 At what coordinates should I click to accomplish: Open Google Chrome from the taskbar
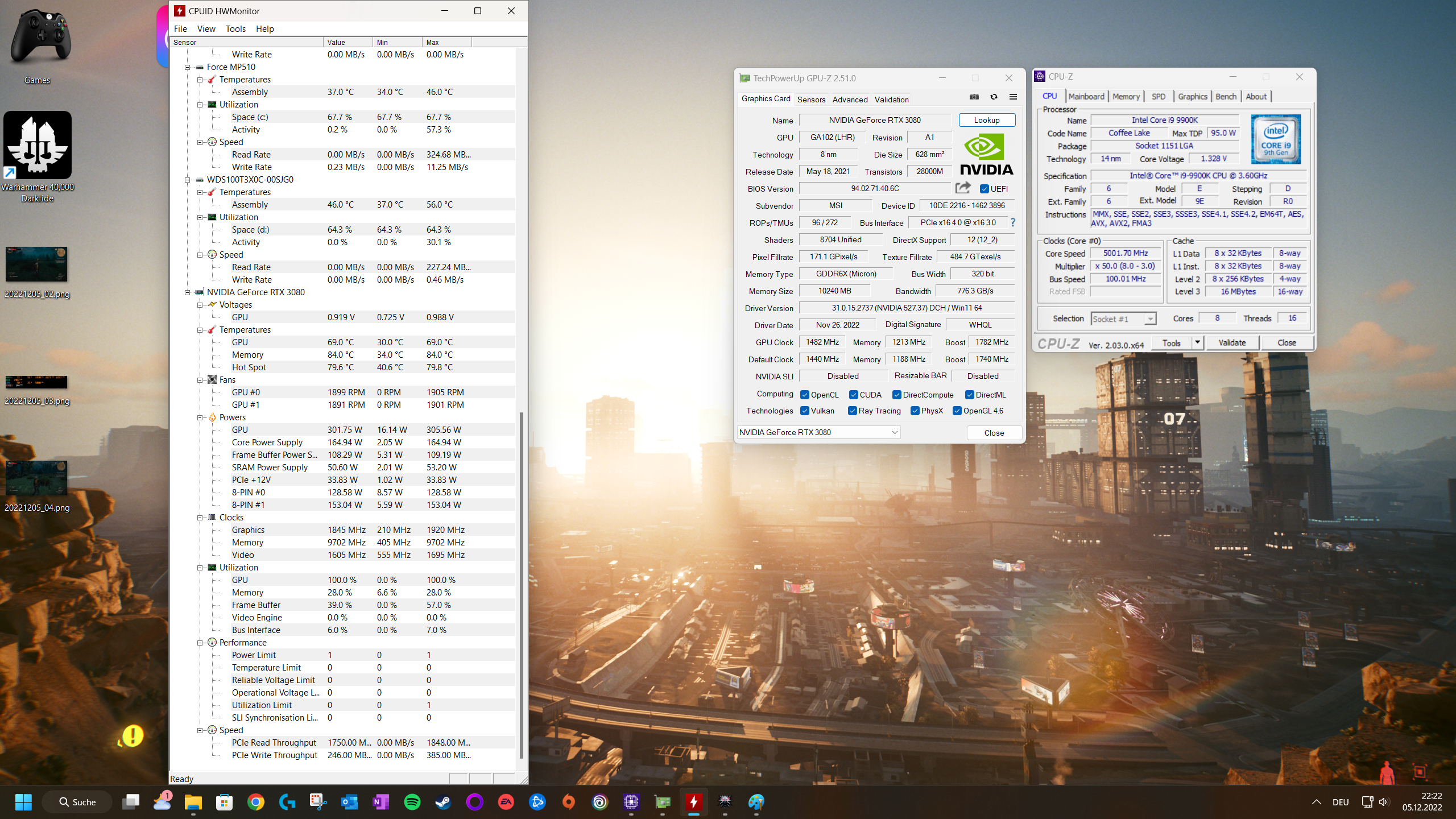[x=255, y=802]
